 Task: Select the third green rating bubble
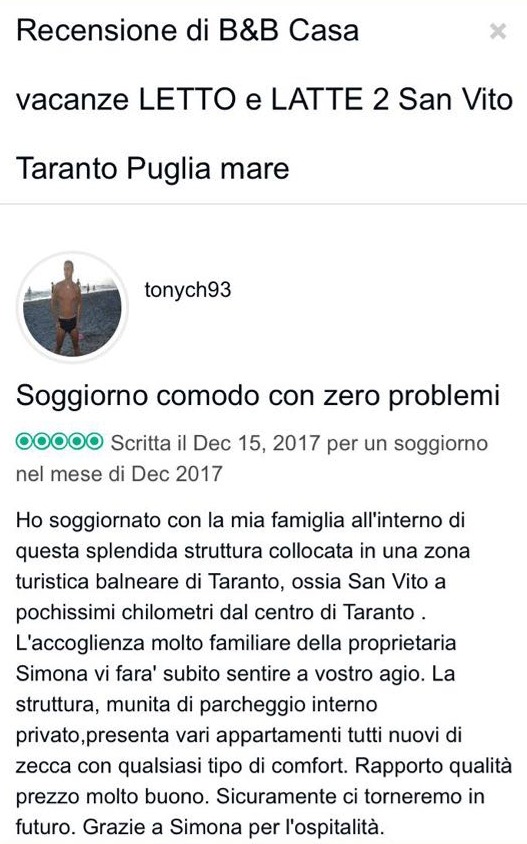click(x=60, y=442)
